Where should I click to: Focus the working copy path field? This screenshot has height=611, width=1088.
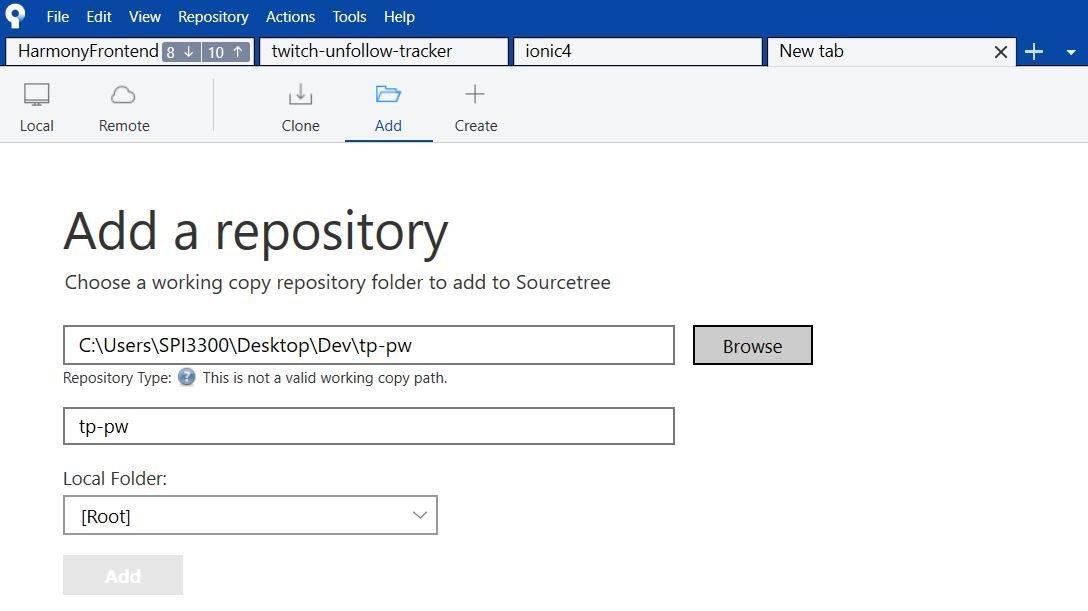[368, 345]
